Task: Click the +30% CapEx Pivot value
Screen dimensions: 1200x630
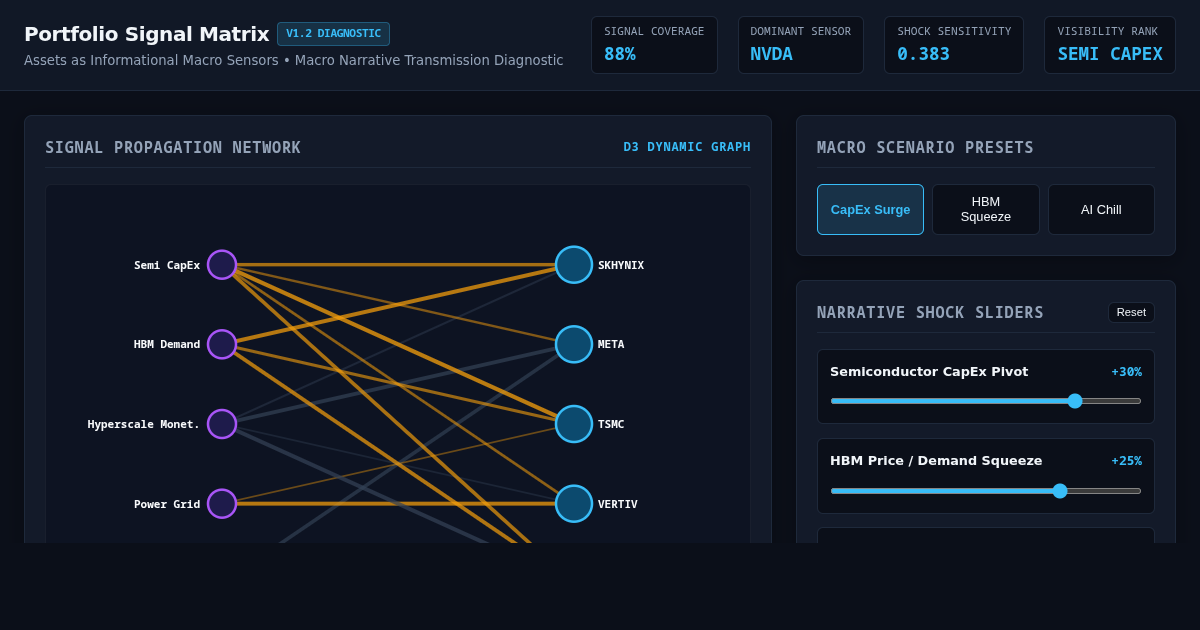Action: (x=1126, y=372)
